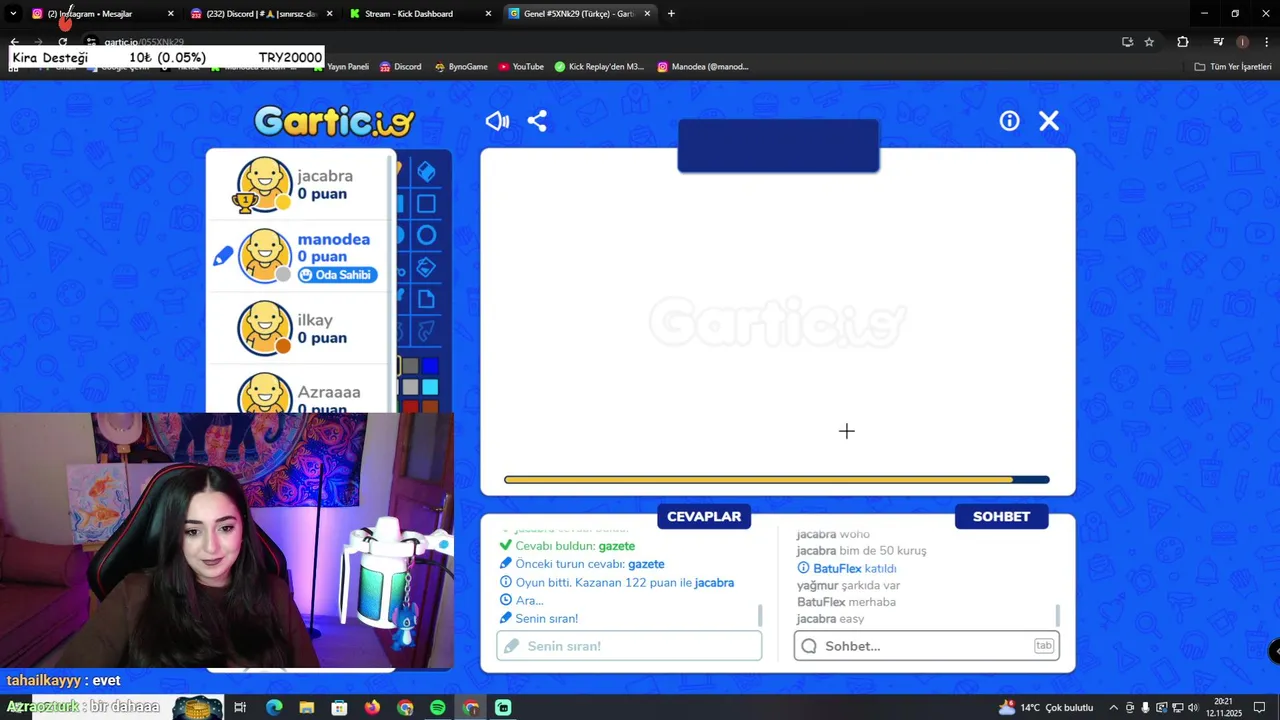
Task: Pick the brown-orange color swatch
Action: click(x=430, y=406)
